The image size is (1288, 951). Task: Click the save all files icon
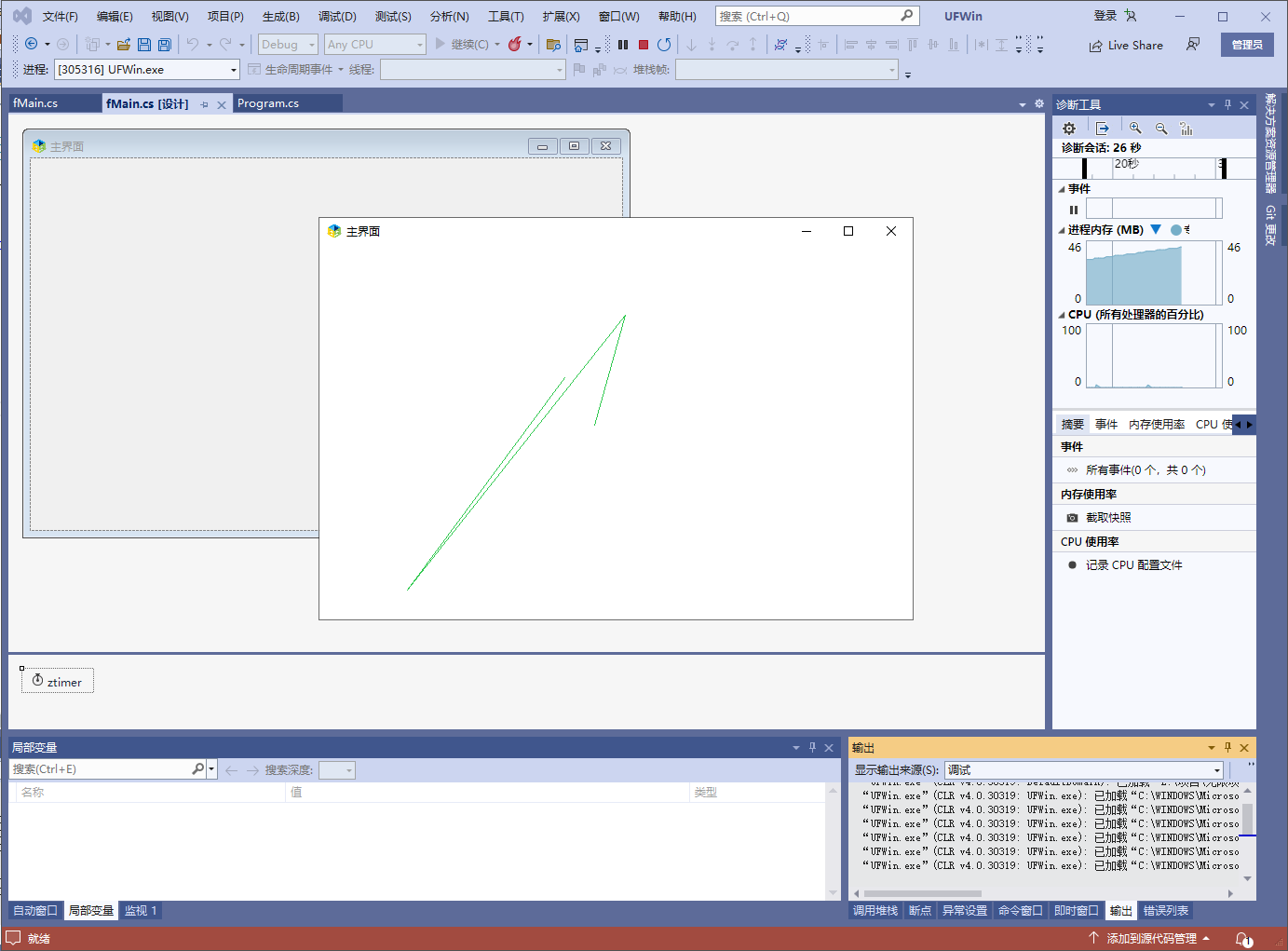click(x=165, y=44)
